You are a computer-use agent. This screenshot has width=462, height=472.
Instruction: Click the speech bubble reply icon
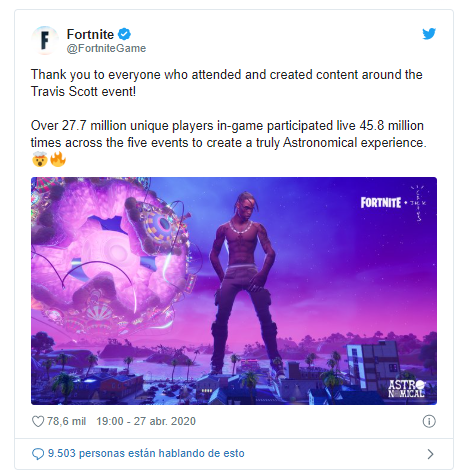coord(38,454)
